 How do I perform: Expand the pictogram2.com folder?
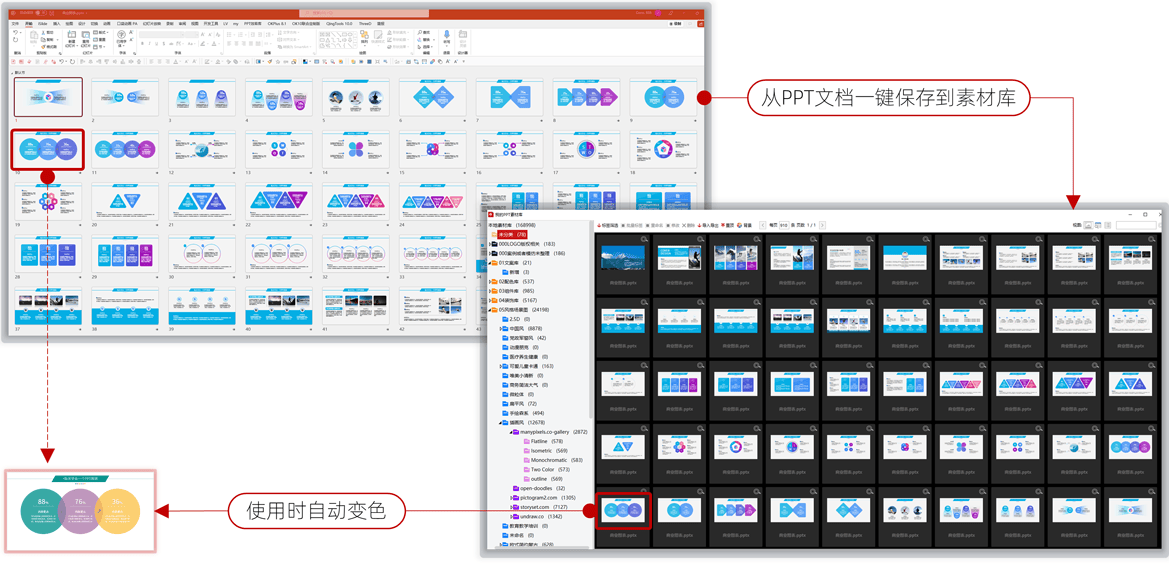coord(510,497)
